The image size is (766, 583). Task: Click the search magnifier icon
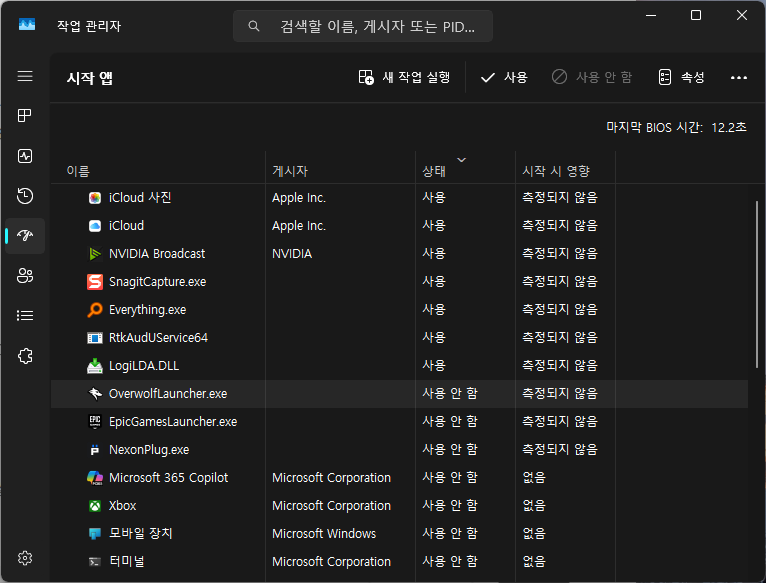tap(254, 26)
